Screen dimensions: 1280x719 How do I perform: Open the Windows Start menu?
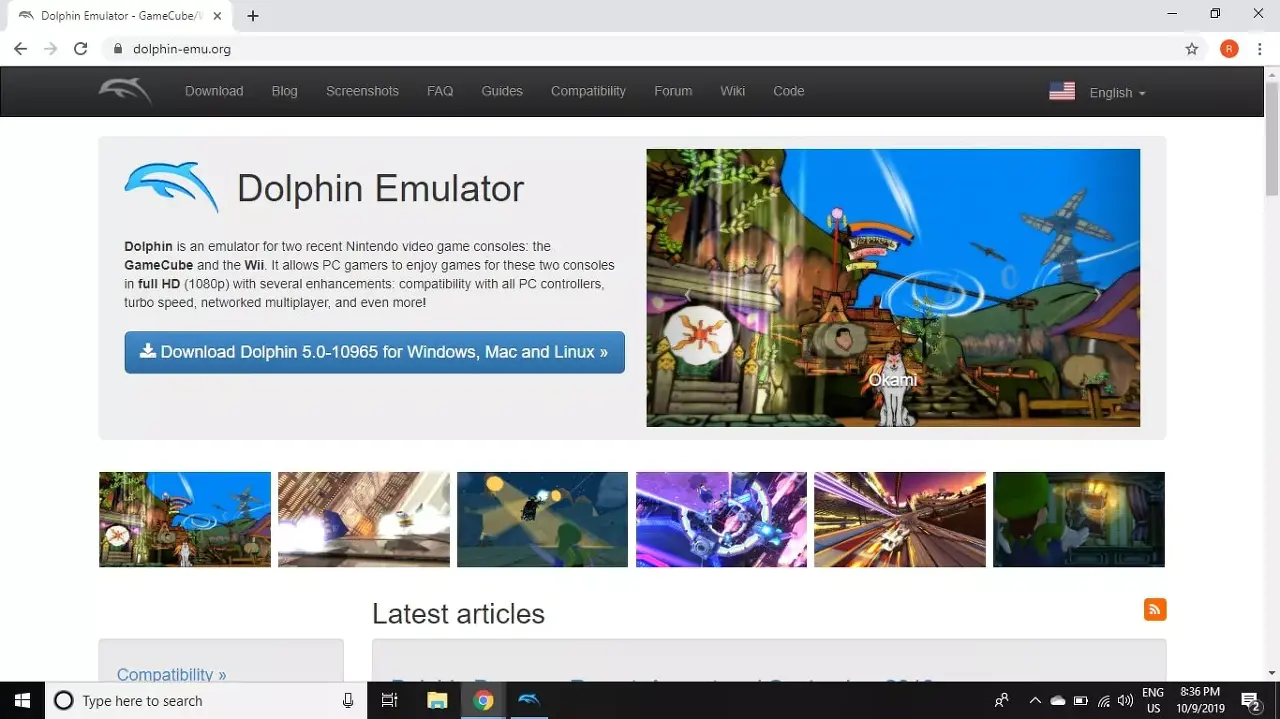tap(22, 700)
